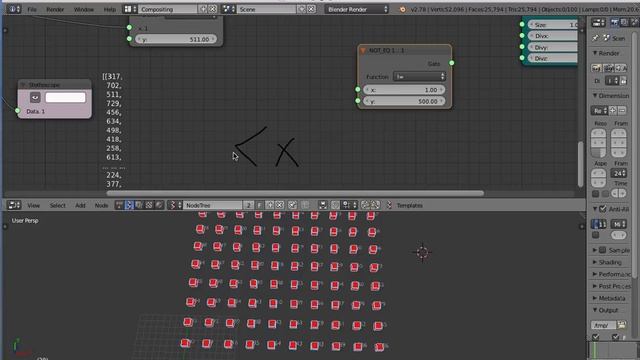Screen dimensions: 640x360
Task: Toggle the Stethoscope node eye visibility
Action: point(35,98)
